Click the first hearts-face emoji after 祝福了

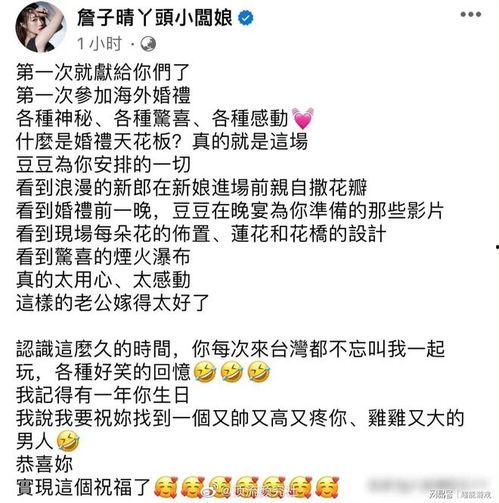click(x=166, y=488)
